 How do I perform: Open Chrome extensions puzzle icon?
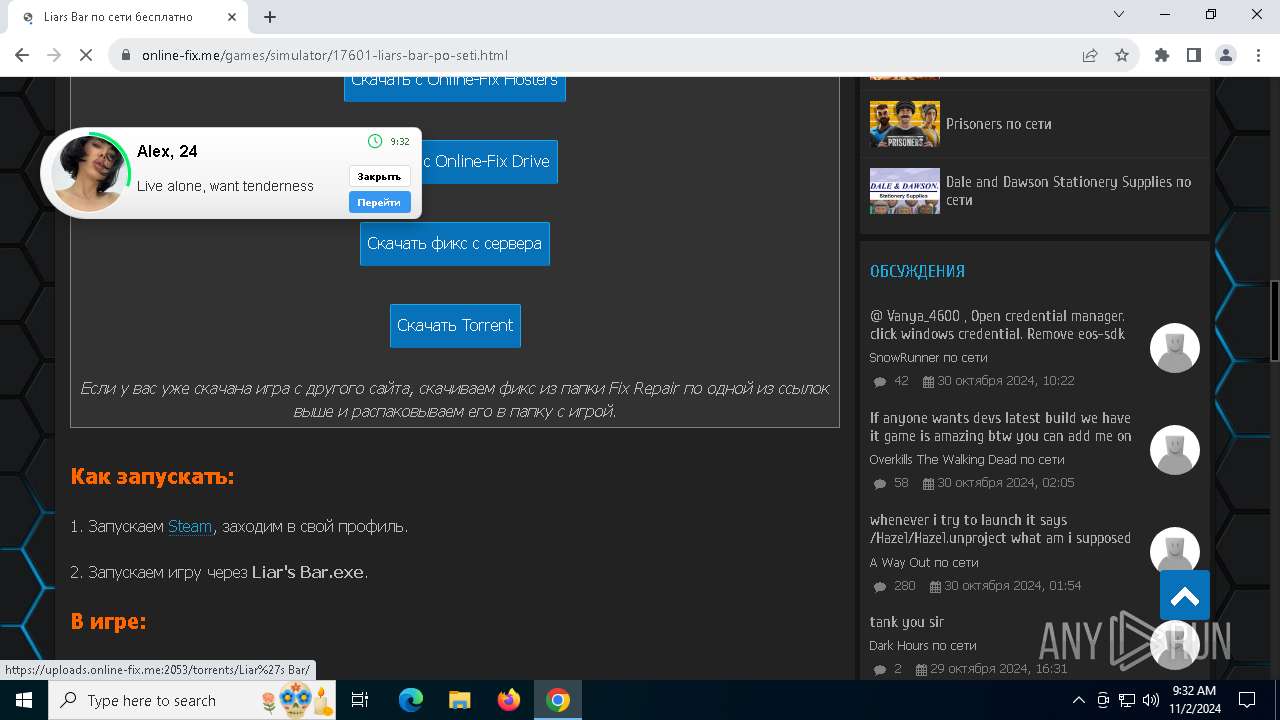(1162, 55)
